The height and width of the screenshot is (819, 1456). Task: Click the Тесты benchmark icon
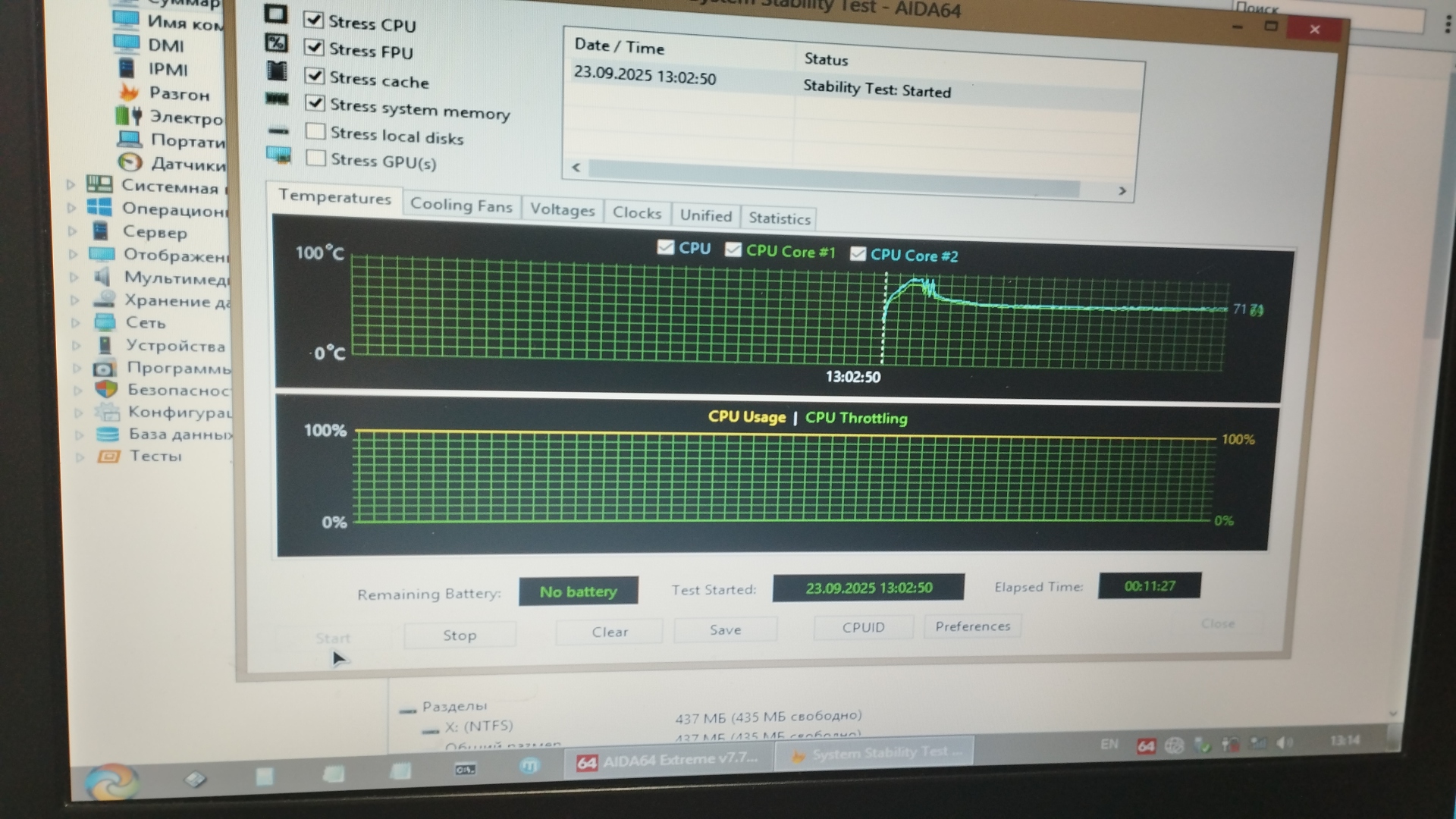point(108,456)
